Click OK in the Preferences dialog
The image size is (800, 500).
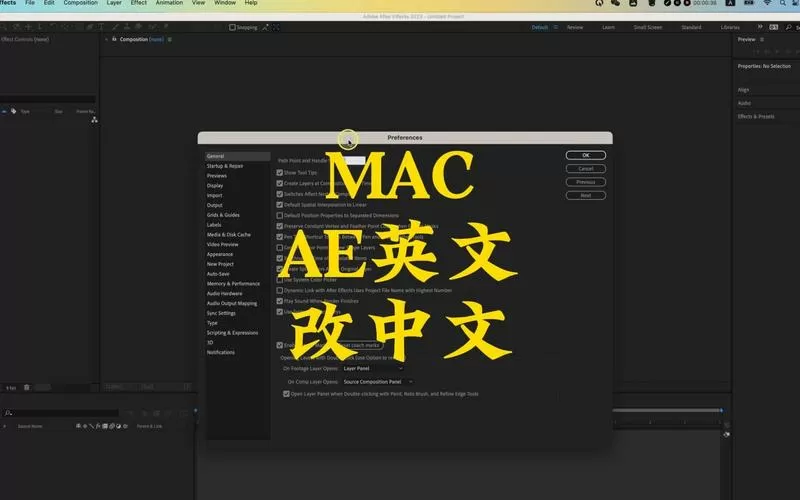[586, 155]
